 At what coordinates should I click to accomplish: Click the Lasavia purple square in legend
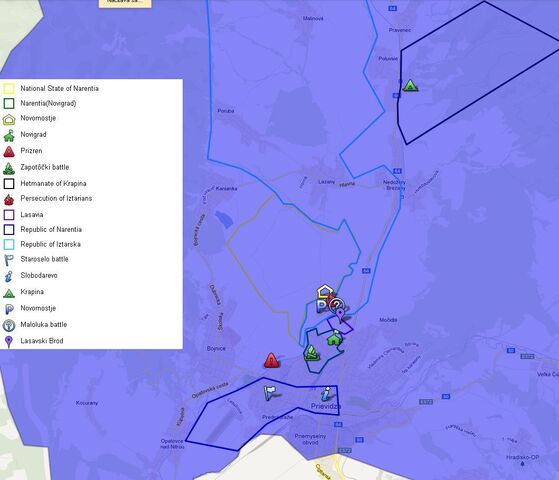(9, 215)
